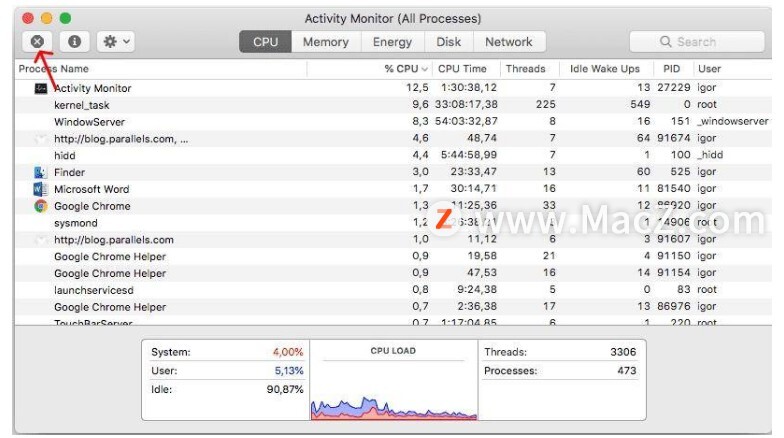Viewport: 784px width, 438px height.
Task: Select the Finder icon in process list
Action: click(x=40, y=172)
